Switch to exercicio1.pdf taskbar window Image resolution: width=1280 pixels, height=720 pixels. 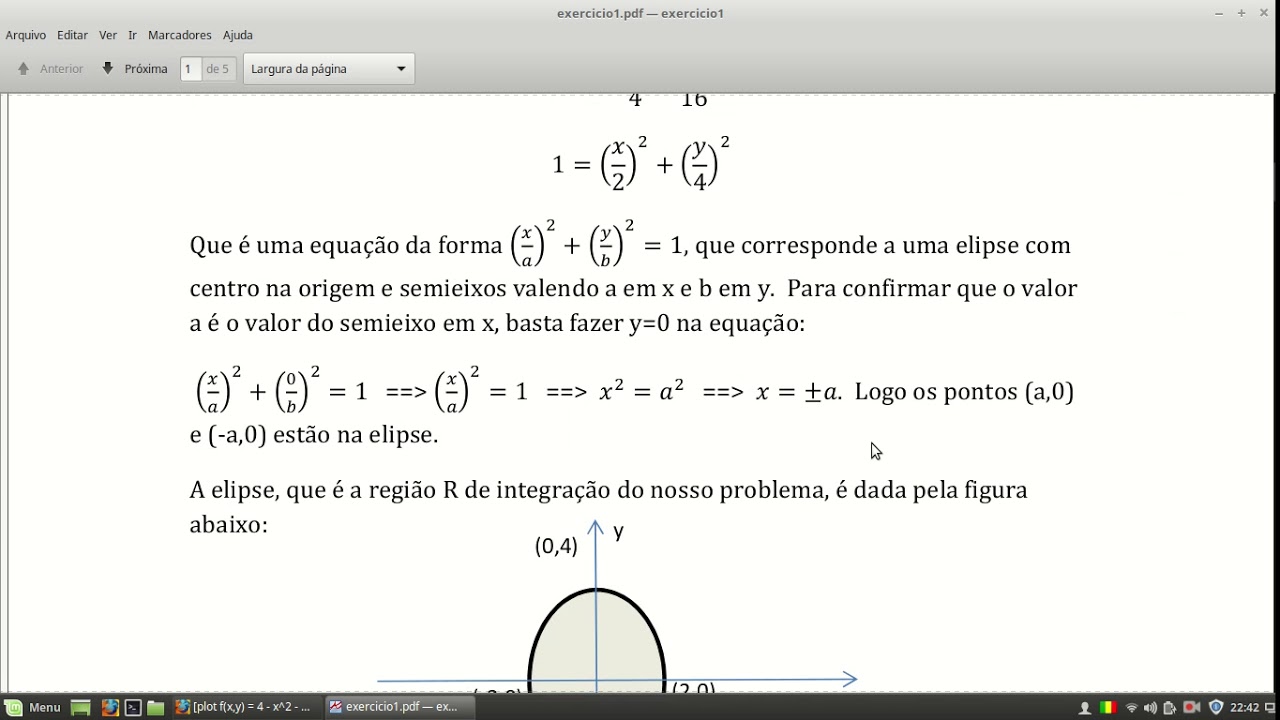click(399, 707)
